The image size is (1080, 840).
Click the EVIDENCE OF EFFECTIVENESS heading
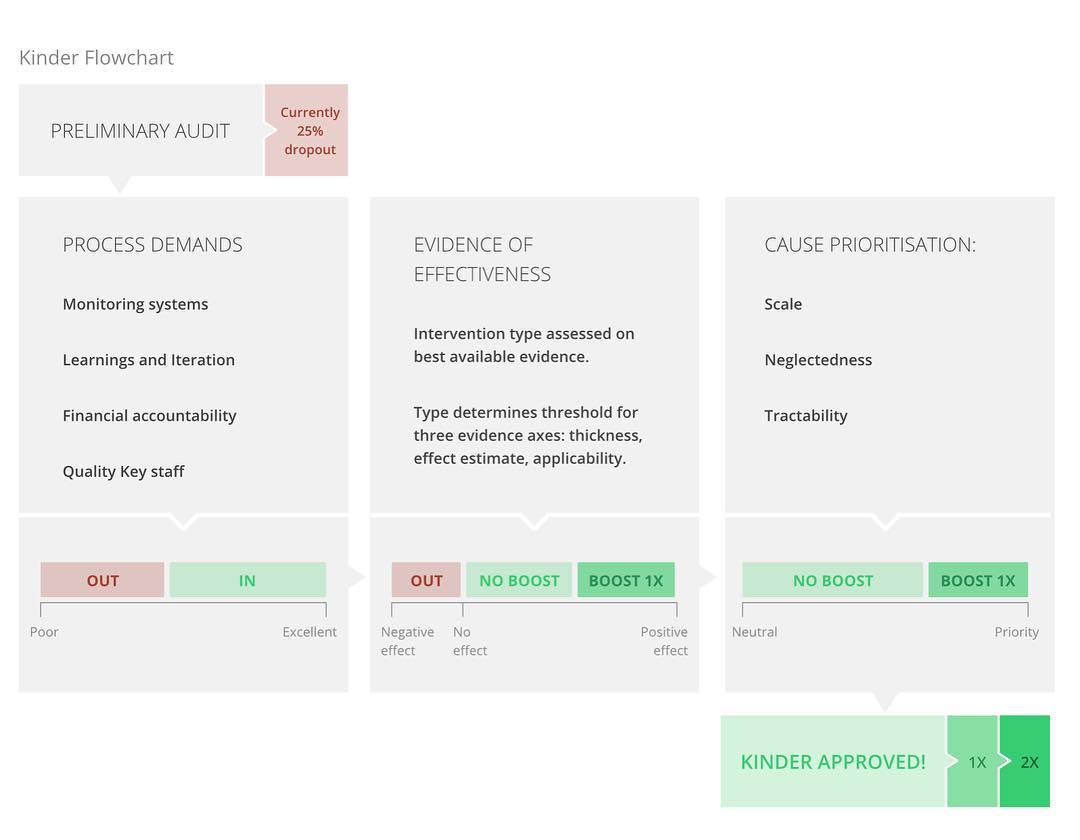point(482,259)
